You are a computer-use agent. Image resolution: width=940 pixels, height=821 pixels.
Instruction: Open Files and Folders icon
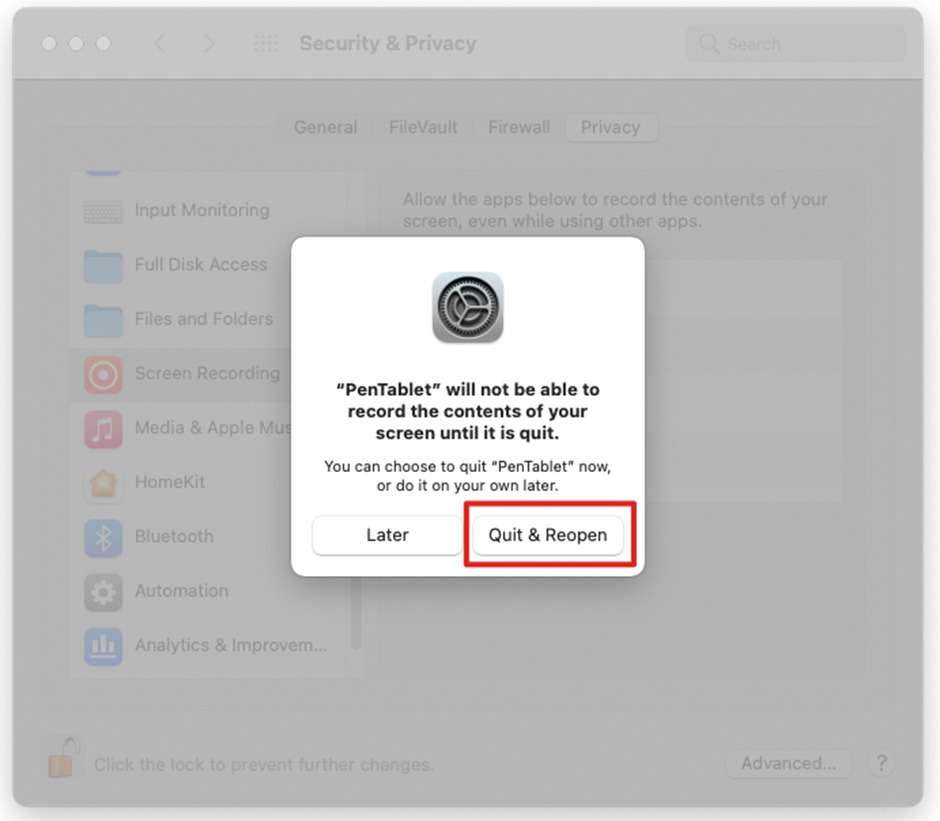(103, 321)
